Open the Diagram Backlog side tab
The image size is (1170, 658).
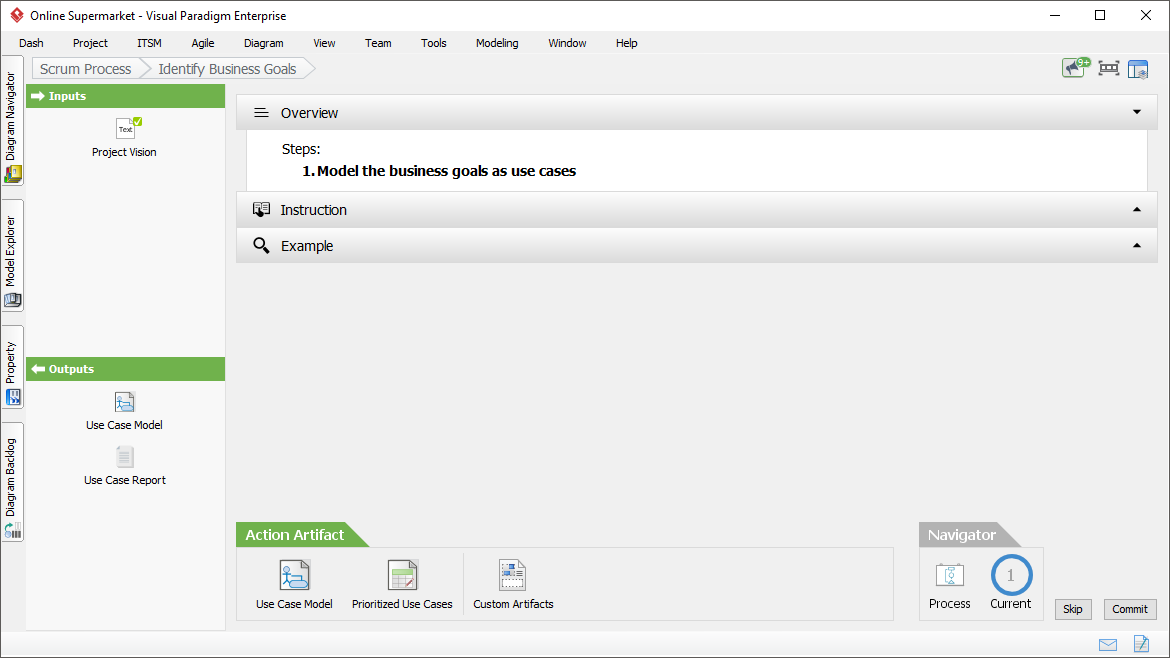pos(13,482)
